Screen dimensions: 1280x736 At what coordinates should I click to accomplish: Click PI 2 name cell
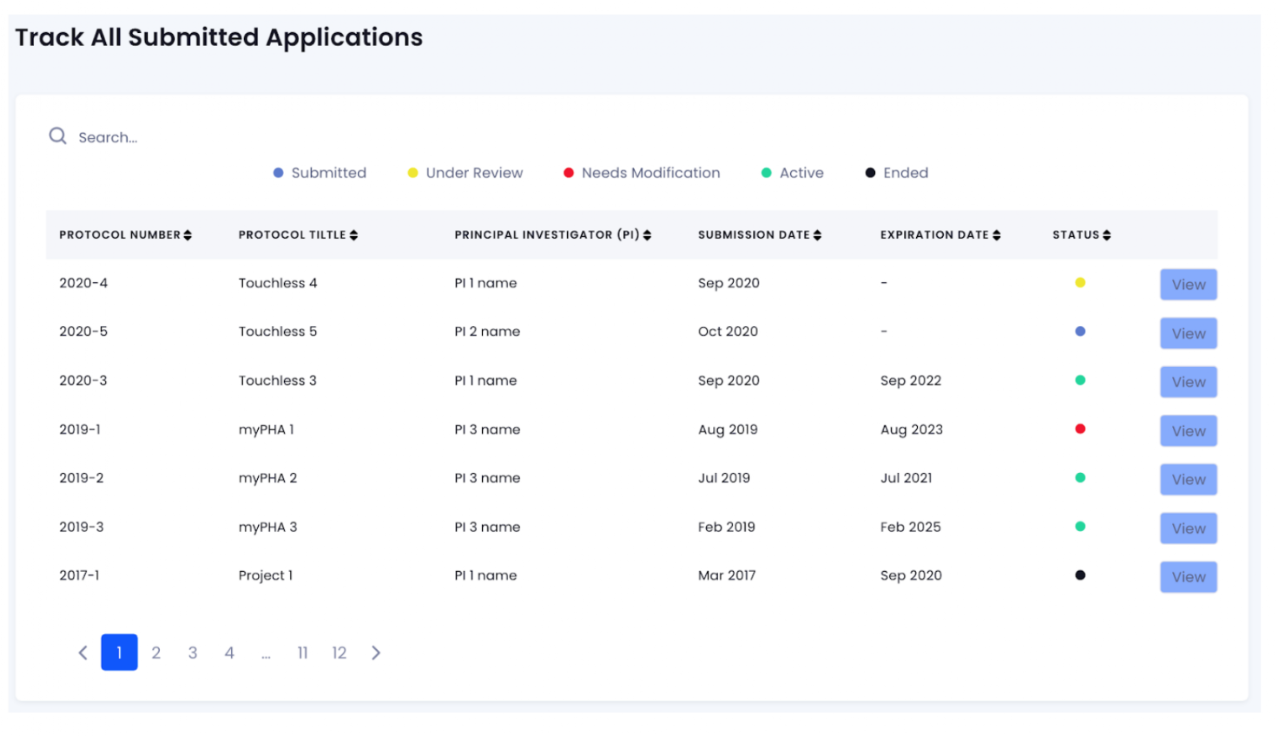[487, 332]
